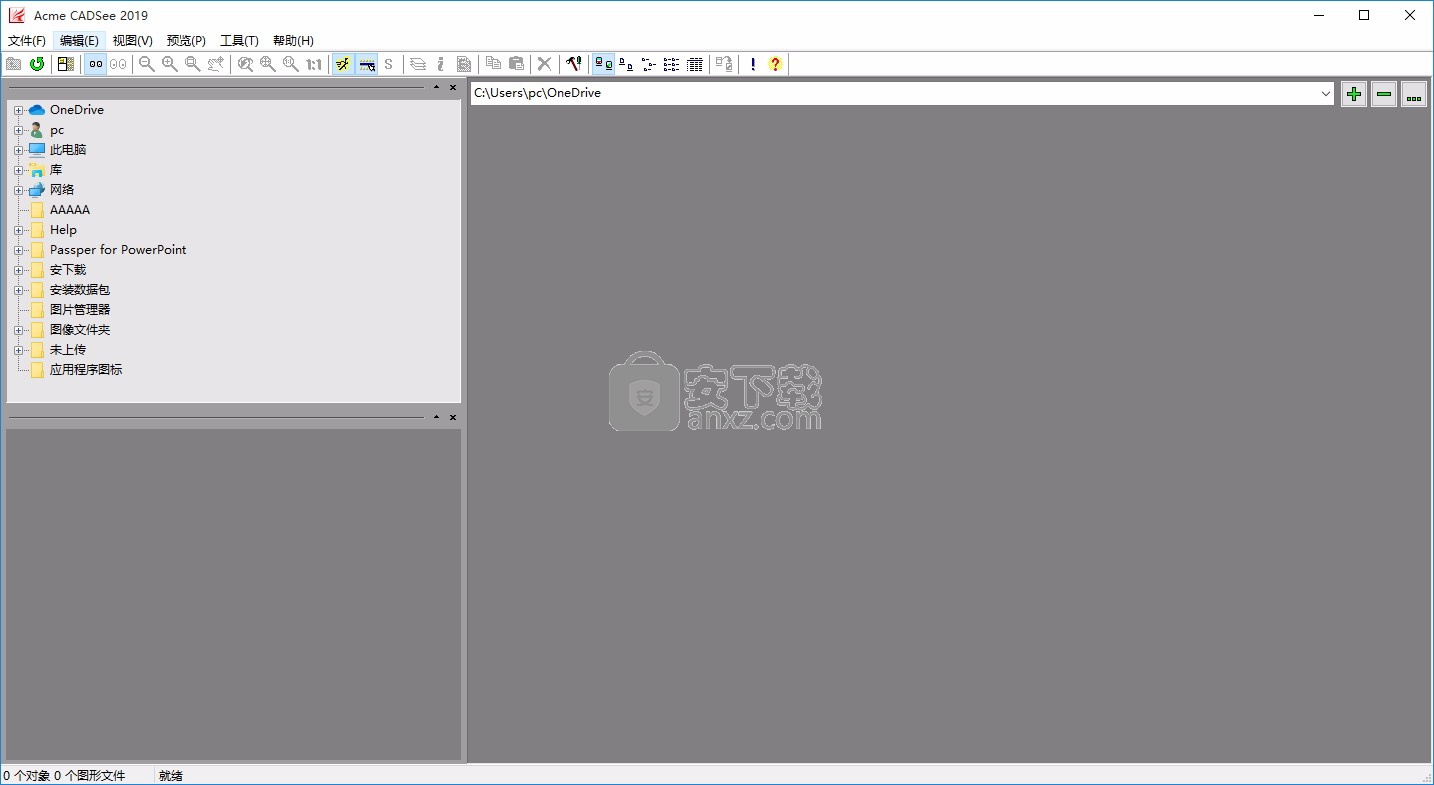
Task: Expand the 网络 tree node
Action: pos(18,190)
